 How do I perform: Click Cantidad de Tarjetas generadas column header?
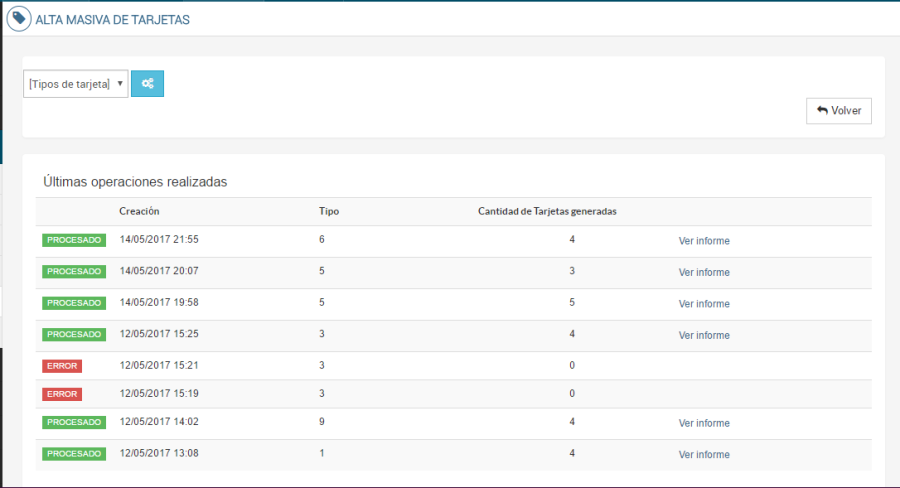tap(547, 211)
